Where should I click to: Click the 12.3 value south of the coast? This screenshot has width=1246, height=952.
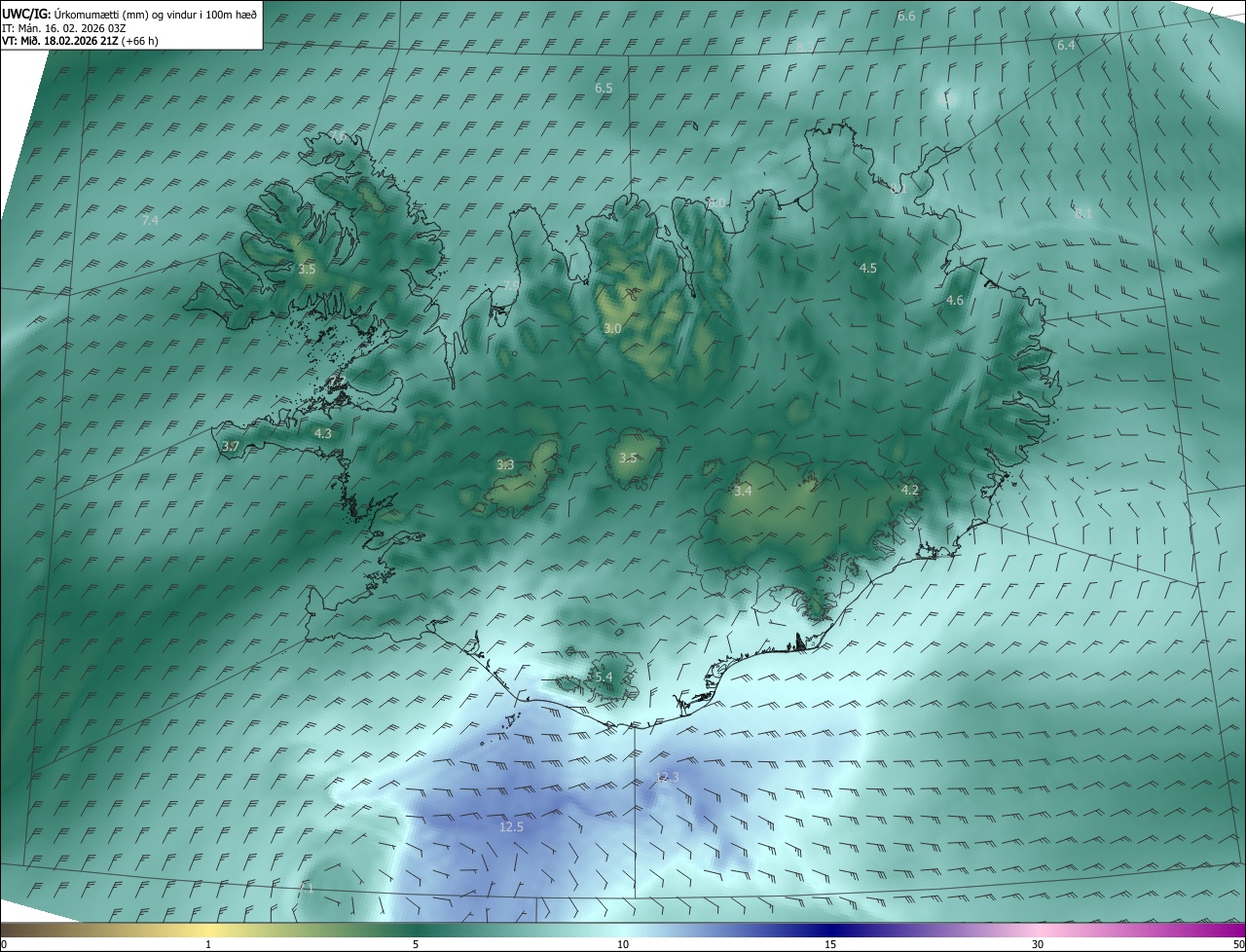(667, 777)
